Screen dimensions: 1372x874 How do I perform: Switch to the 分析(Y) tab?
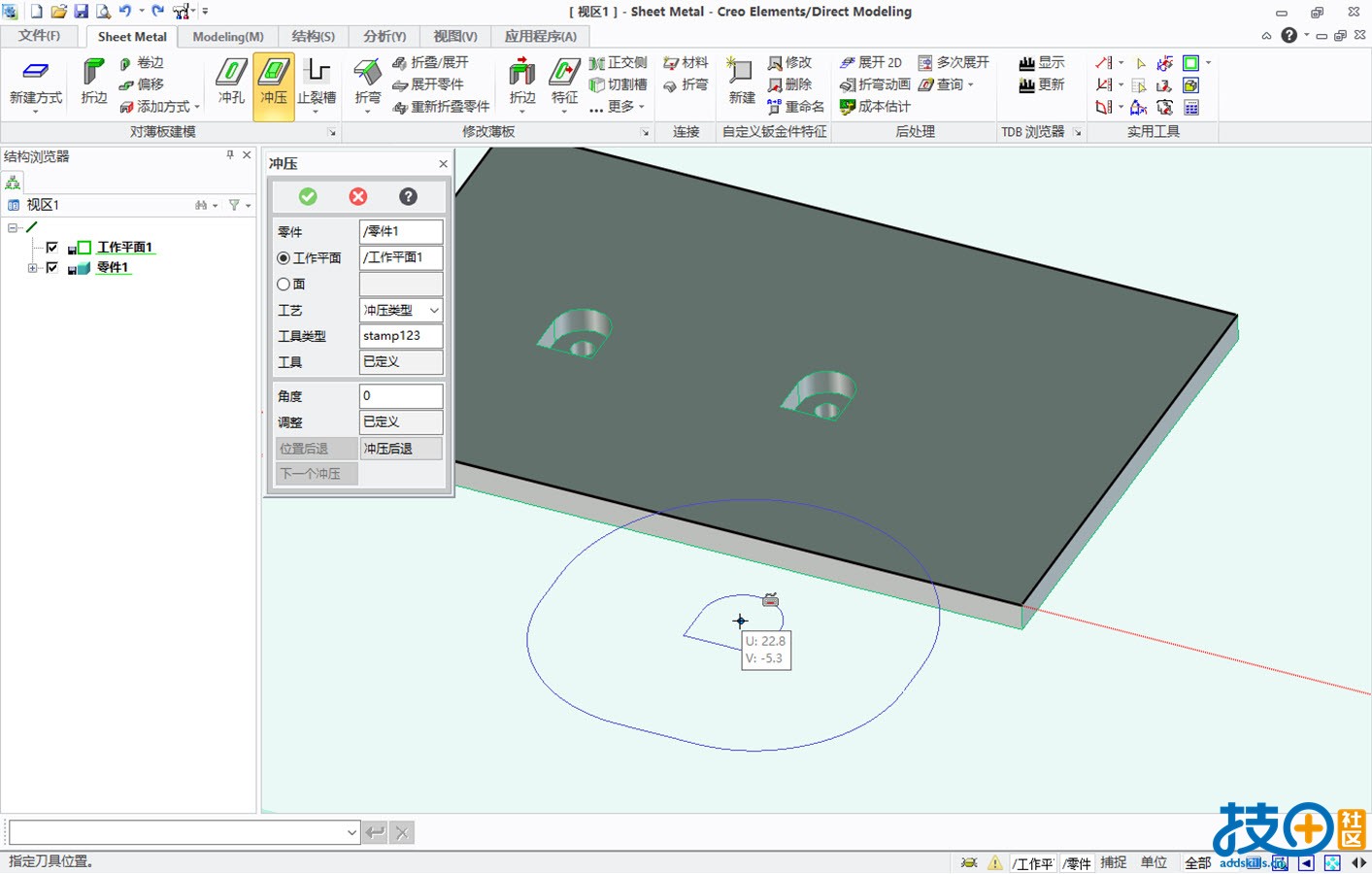[x=385, y=36]
